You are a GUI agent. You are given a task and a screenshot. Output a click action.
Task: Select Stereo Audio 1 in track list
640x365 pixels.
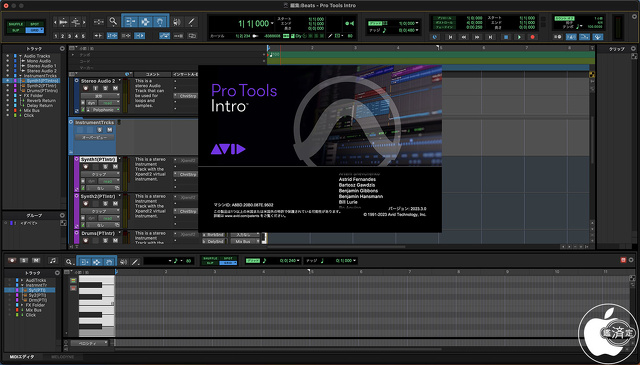pyautogui.click(x=42, y=66)
